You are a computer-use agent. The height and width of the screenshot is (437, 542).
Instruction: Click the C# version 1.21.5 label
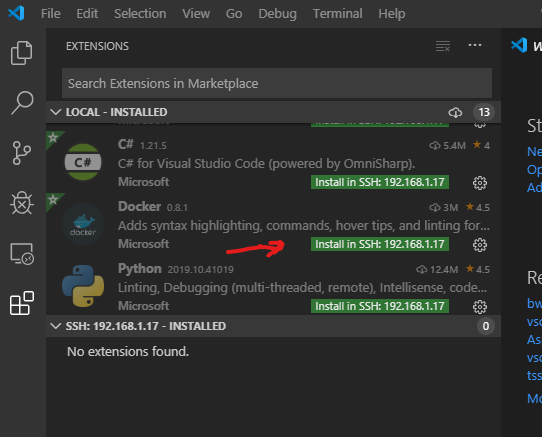(x=153, y=146)
